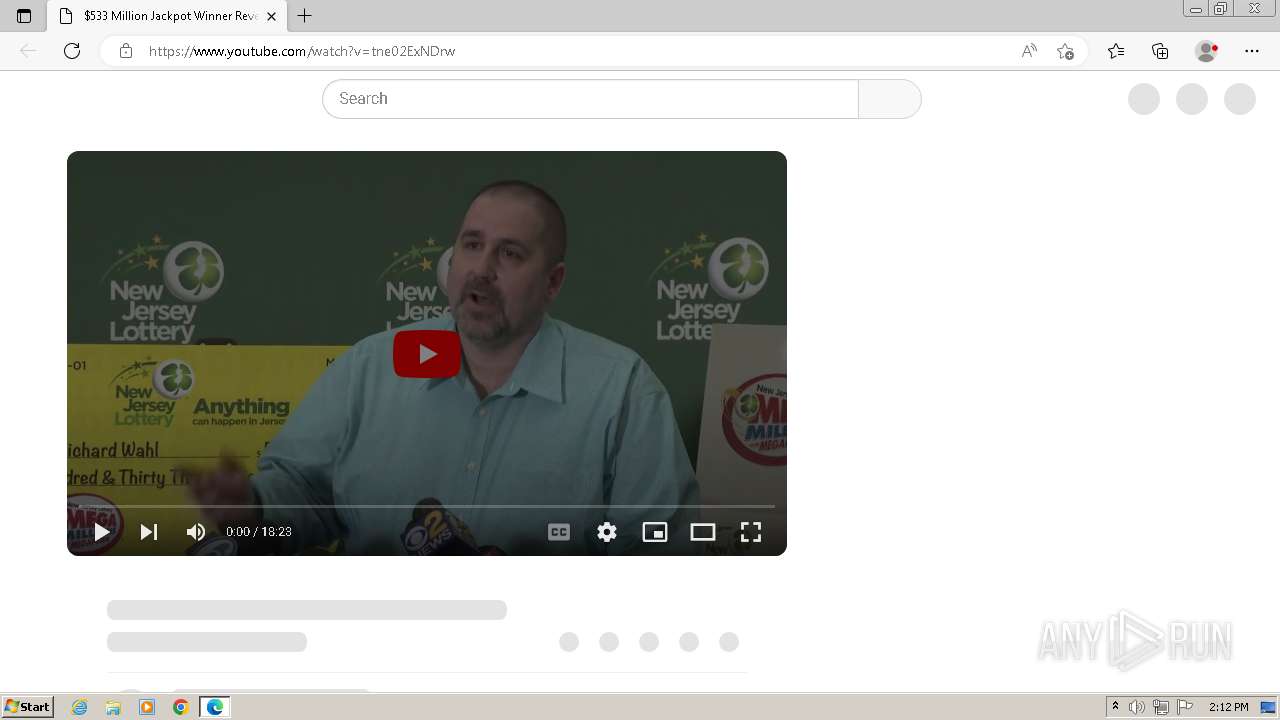Open the browser profile menu
The image size is (1280, 720).
[x=1207, y=51]
